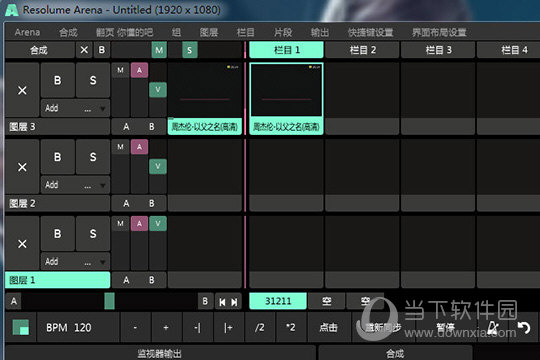
Task: Click the crossfader handle between A and B
Action: pos(110,301)
